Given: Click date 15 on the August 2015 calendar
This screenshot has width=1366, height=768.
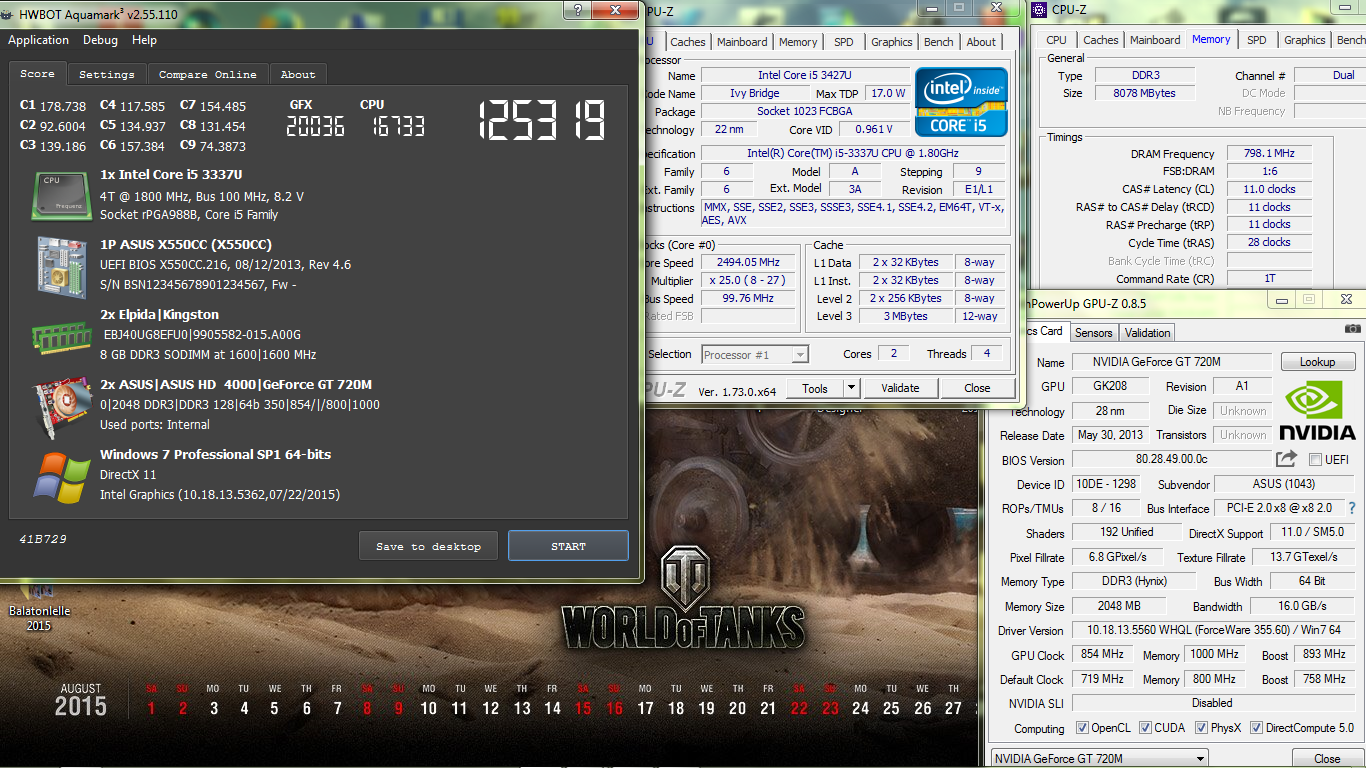Looking at the screenshot, I should pyautogui.click(x=583, y=708).
